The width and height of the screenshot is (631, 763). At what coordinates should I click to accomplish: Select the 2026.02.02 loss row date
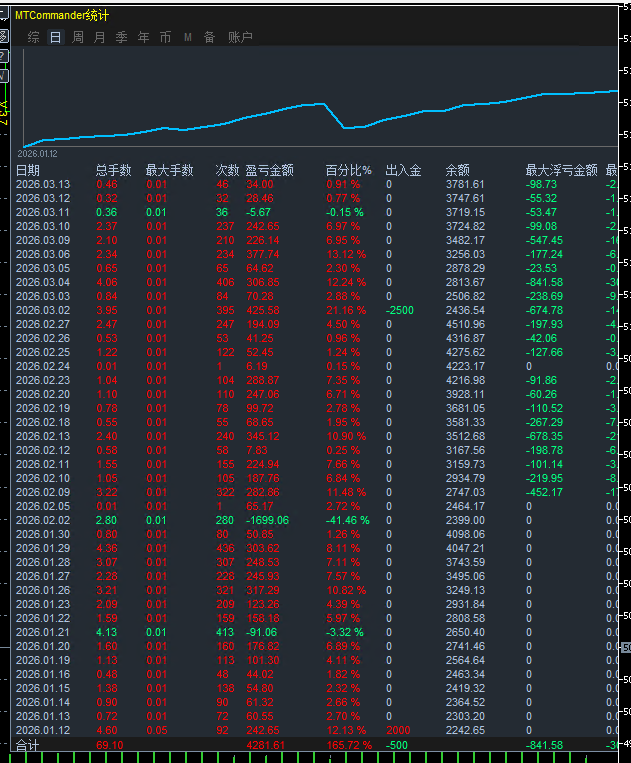pos(43,521)
